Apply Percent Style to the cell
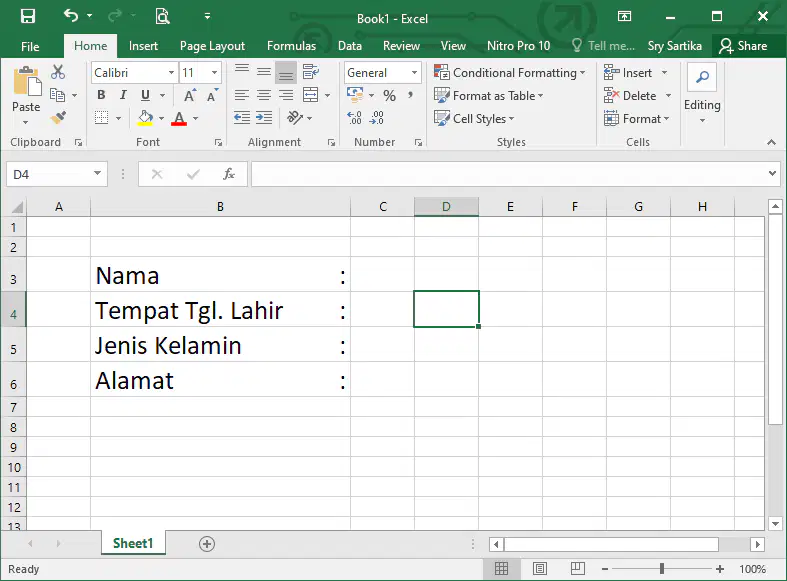The height and width of the screenshot is (581, 787). 389,95
